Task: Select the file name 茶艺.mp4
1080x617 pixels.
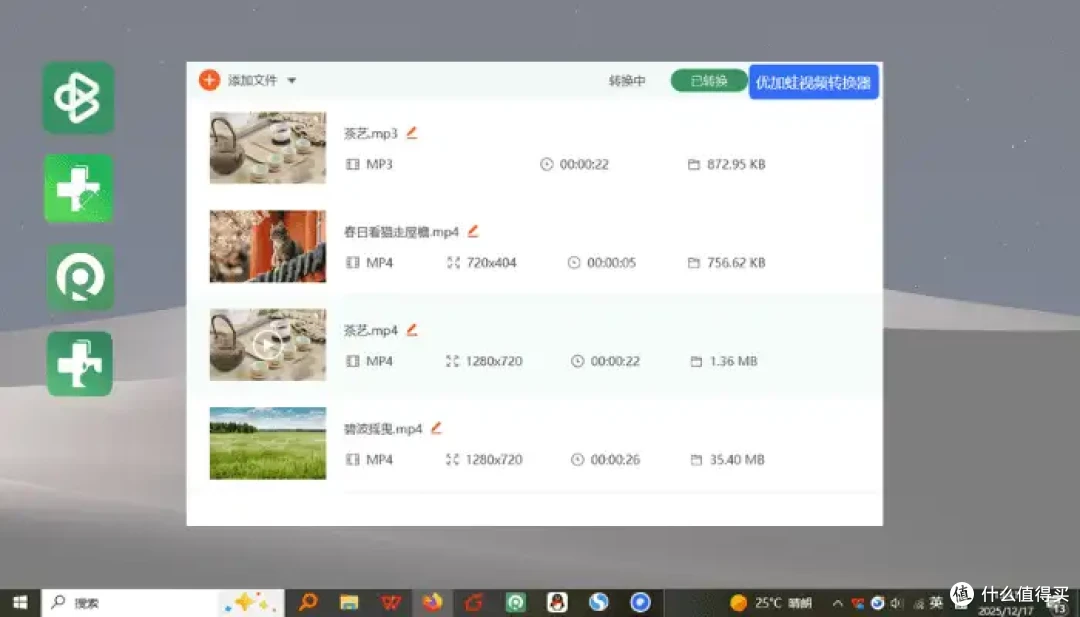Action: click(x=371, y=331)
